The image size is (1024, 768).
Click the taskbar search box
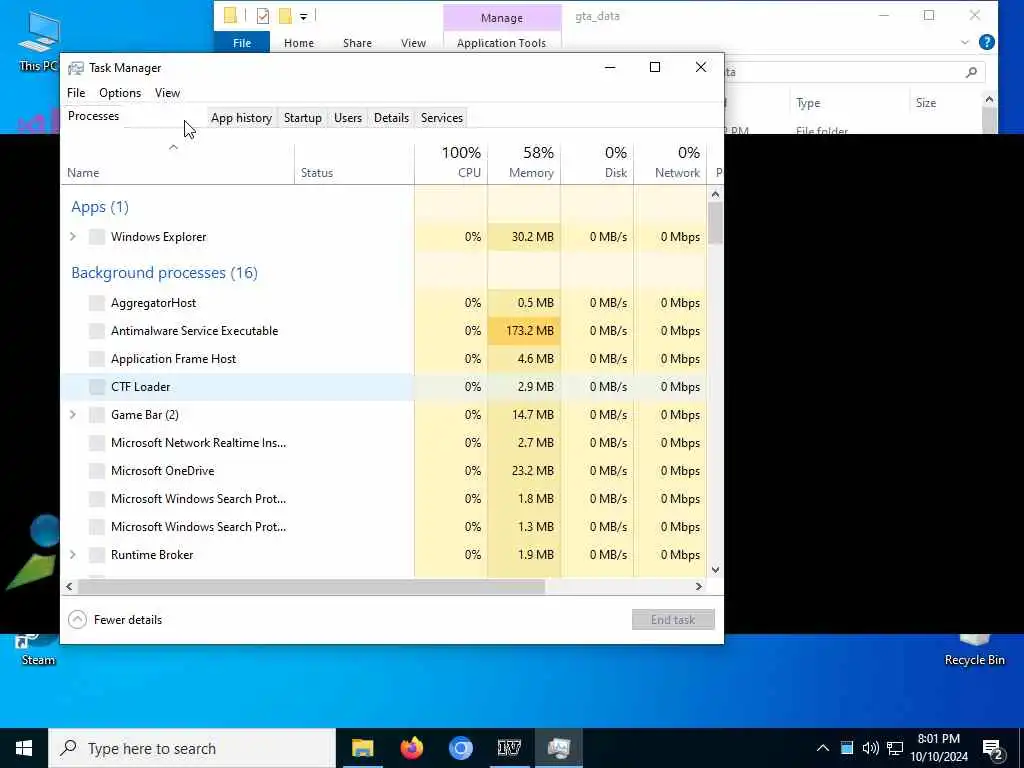(191, 748)
